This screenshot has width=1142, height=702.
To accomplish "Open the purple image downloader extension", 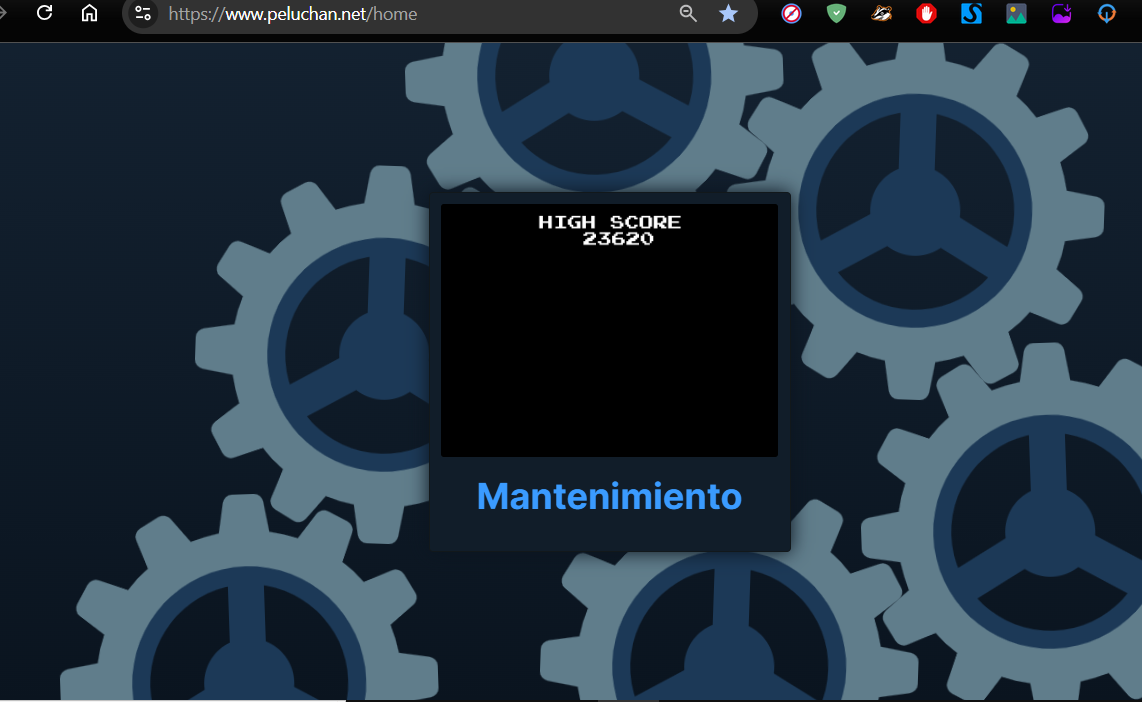I will [1062, 14].
